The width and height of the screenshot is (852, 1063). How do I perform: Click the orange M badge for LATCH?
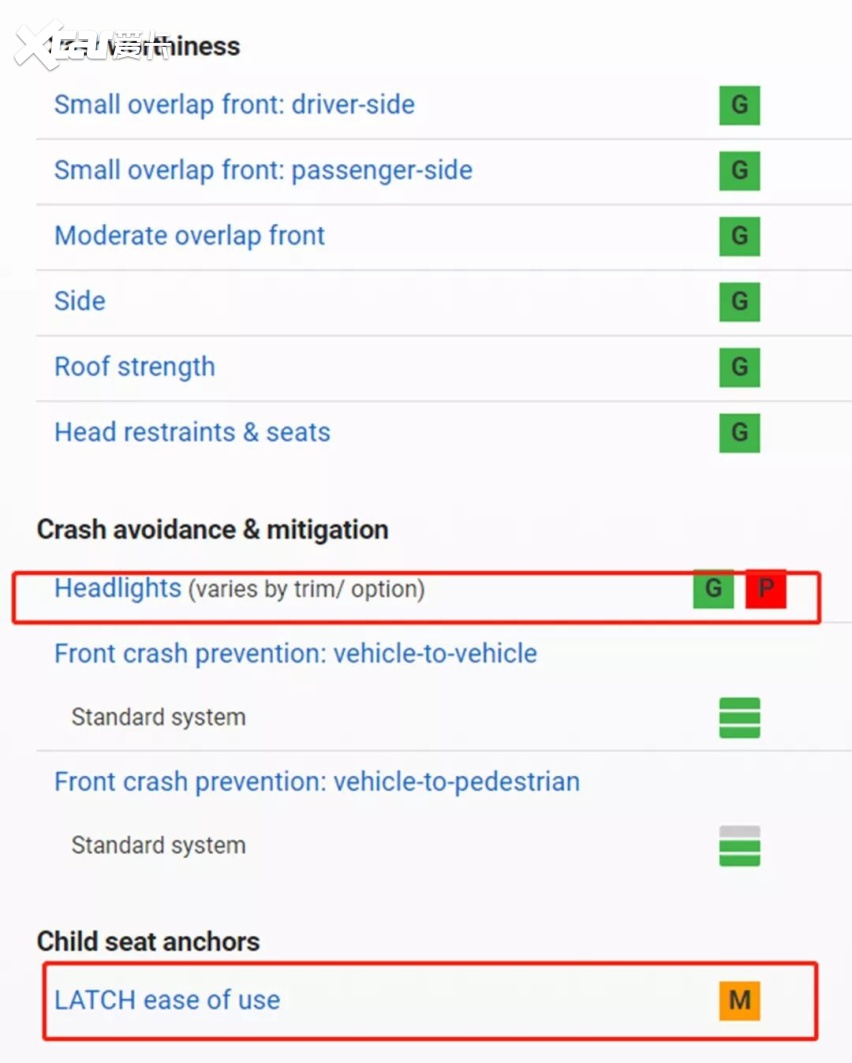739,1000
